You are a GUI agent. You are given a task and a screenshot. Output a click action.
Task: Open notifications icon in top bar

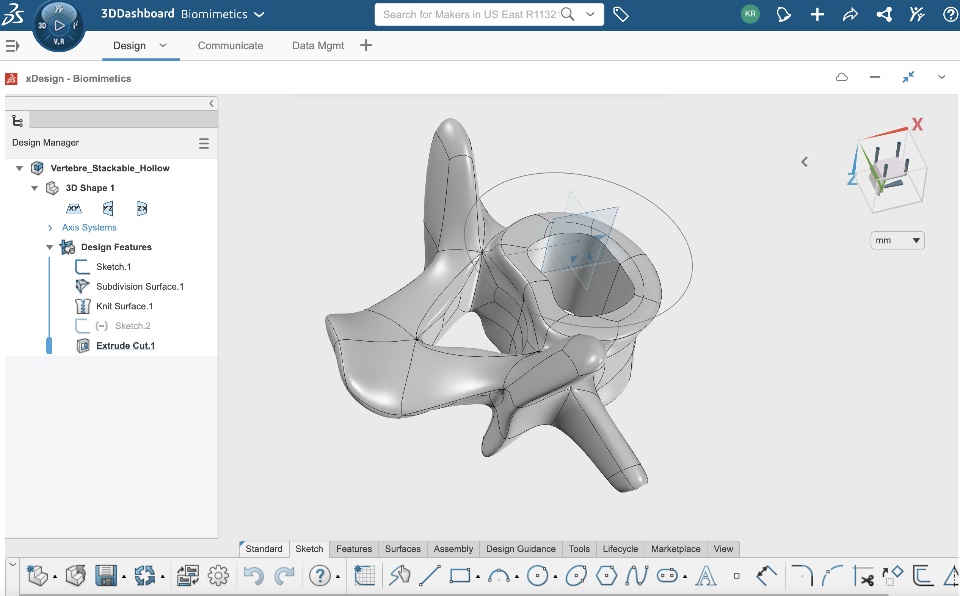(x=783, y=14)
